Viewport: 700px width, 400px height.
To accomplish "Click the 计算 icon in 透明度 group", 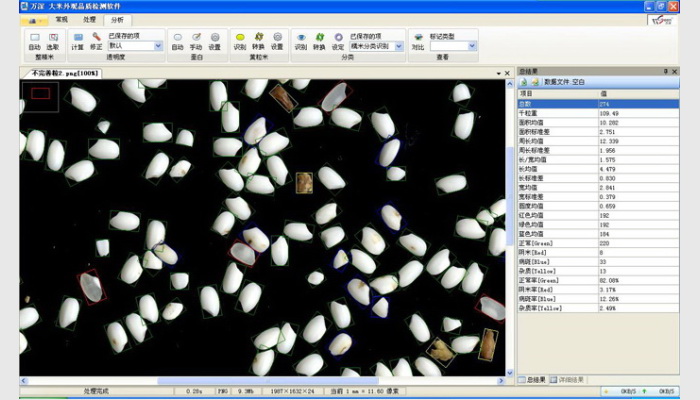I will [78, 39].
